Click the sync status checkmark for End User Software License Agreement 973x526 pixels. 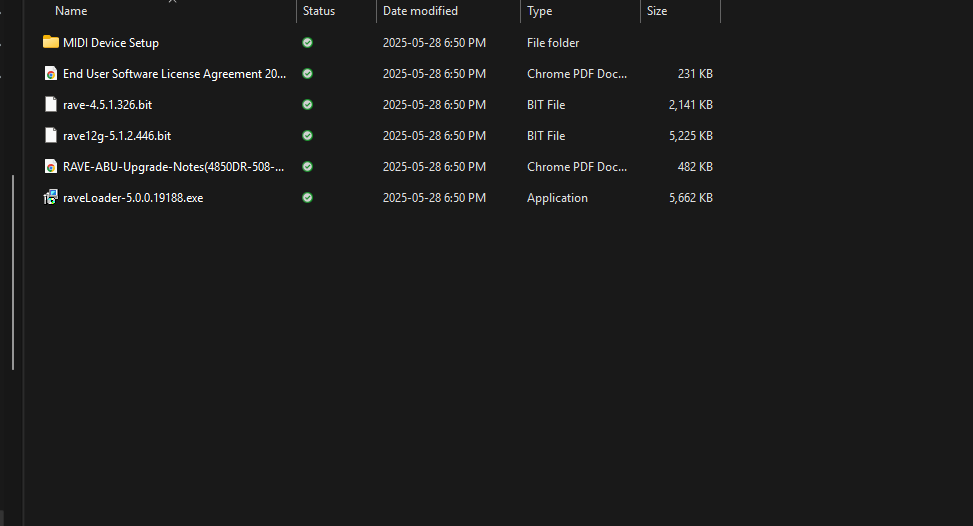307,74
